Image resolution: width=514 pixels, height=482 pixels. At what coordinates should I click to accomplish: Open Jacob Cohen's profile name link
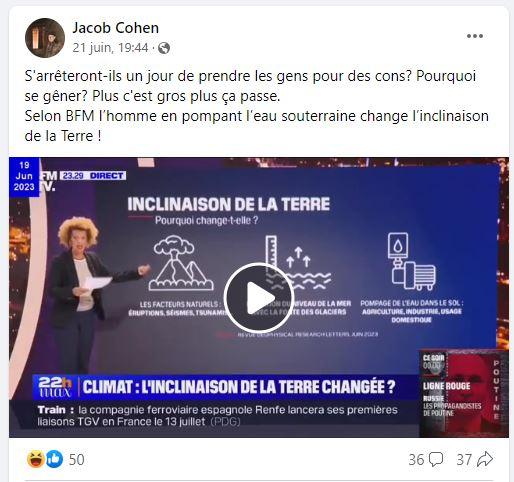[x=116, y=28]
